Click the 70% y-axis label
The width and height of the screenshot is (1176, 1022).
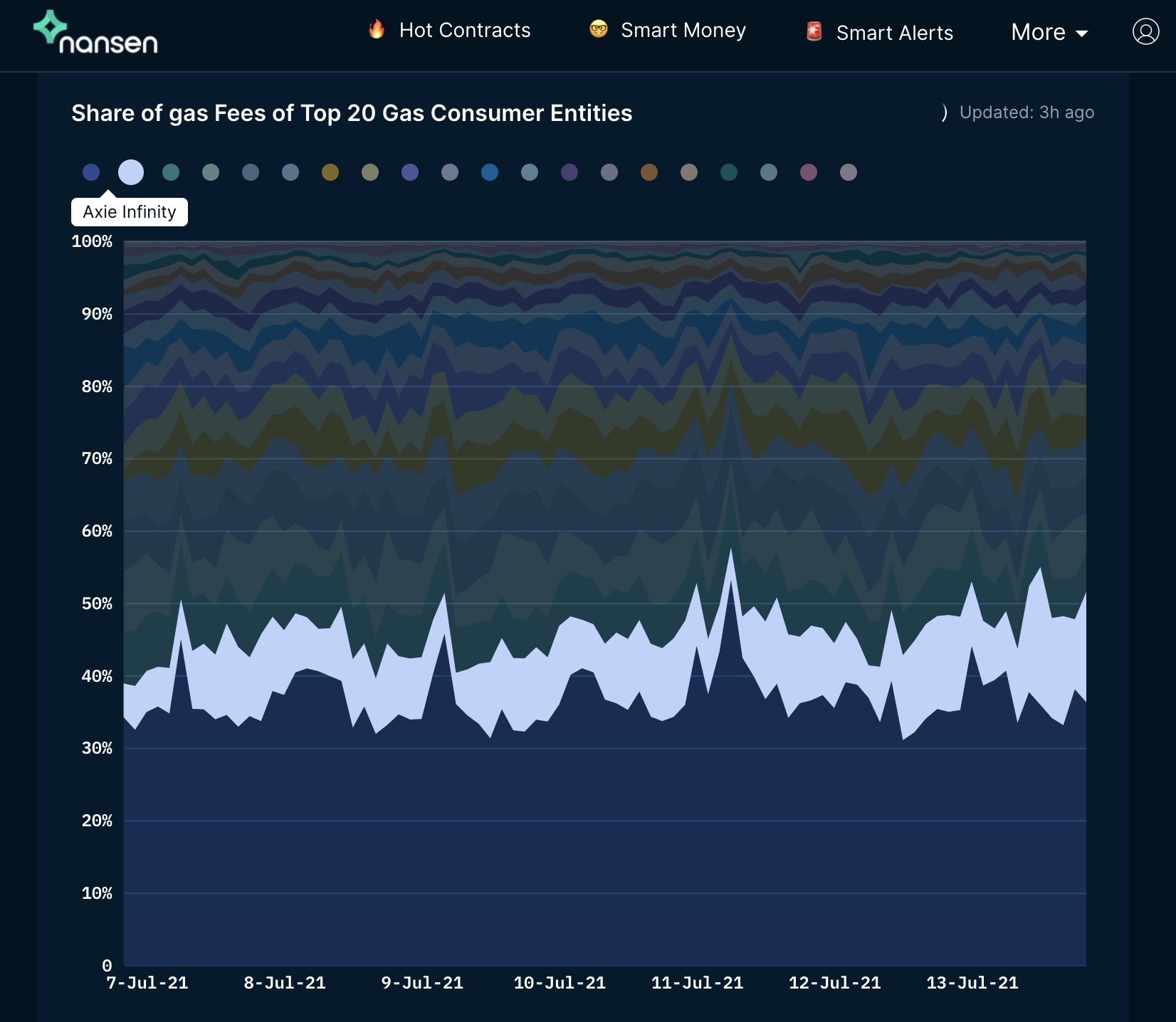tap(97, 458)
